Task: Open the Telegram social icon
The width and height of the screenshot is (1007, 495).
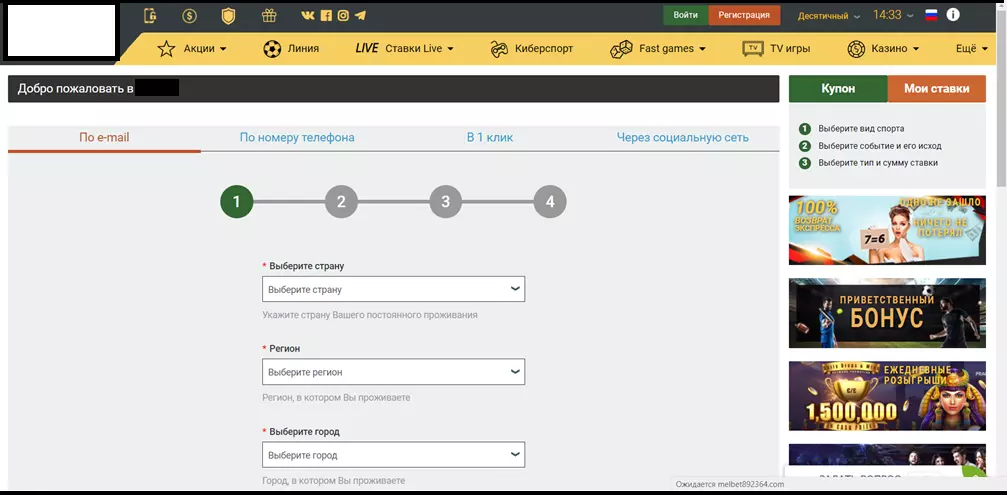Action: 360,15
